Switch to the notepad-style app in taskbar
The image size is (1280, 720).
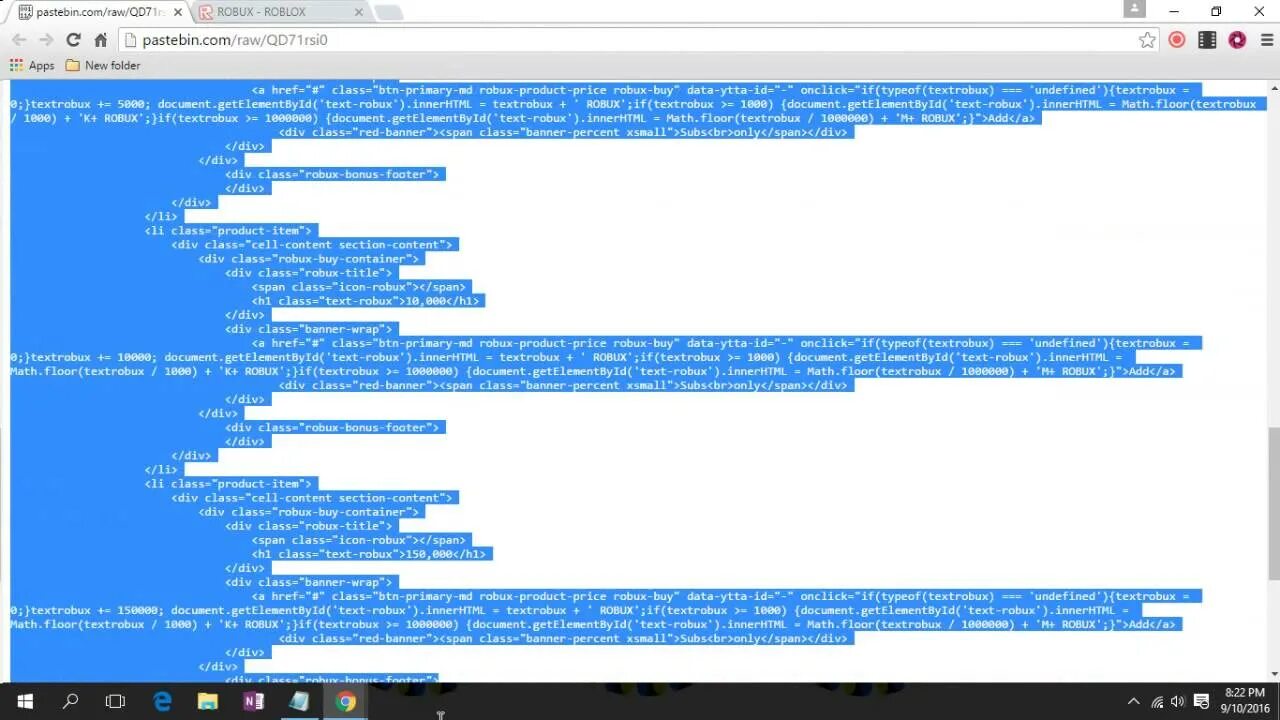[x=299, y=702]
